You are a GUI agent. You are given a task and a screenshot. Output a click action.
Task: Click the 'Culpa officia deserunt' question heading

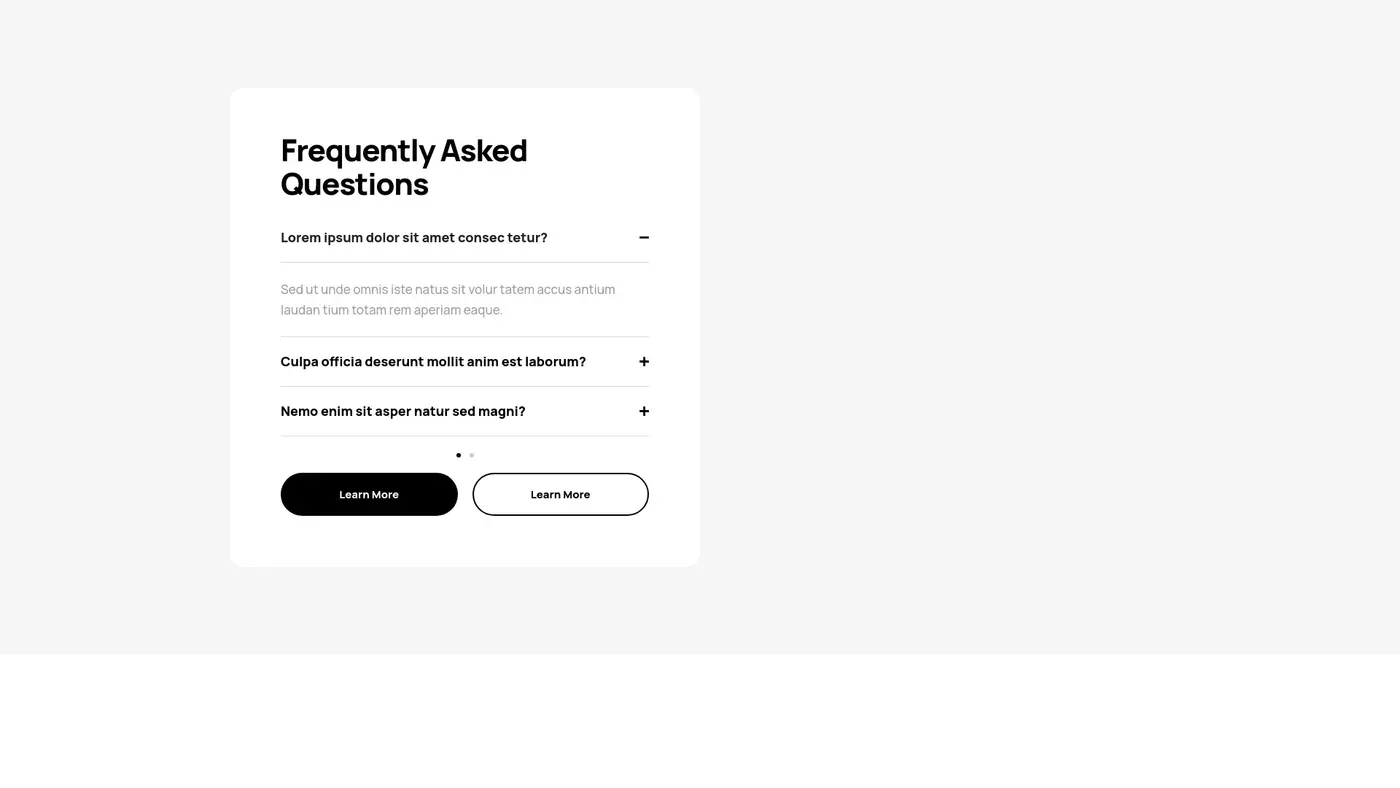click(433, 361)
